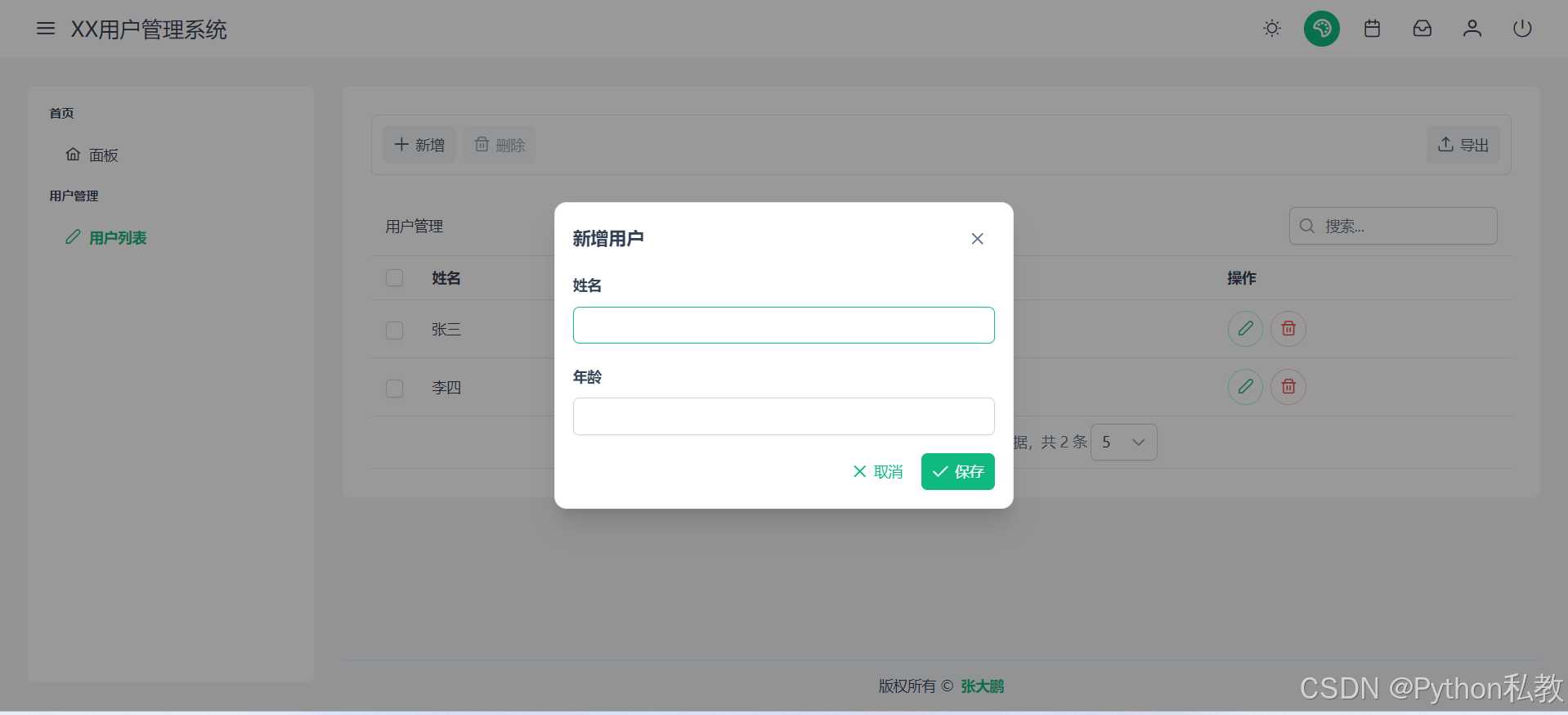Click 取消 to cancel the dialog
The image size is (1568, 715).
pos(878,472)
